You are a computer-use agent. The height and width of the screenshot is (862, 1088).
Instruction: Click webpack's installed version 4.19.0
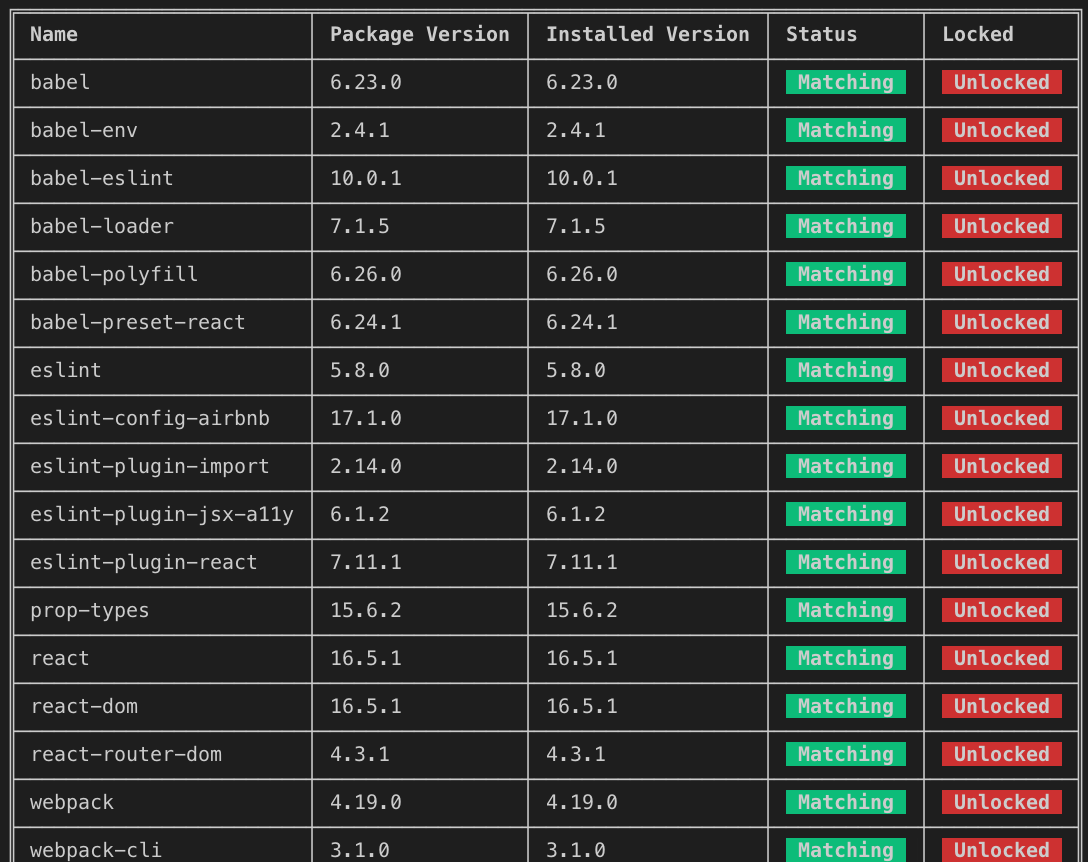[581, 802]
